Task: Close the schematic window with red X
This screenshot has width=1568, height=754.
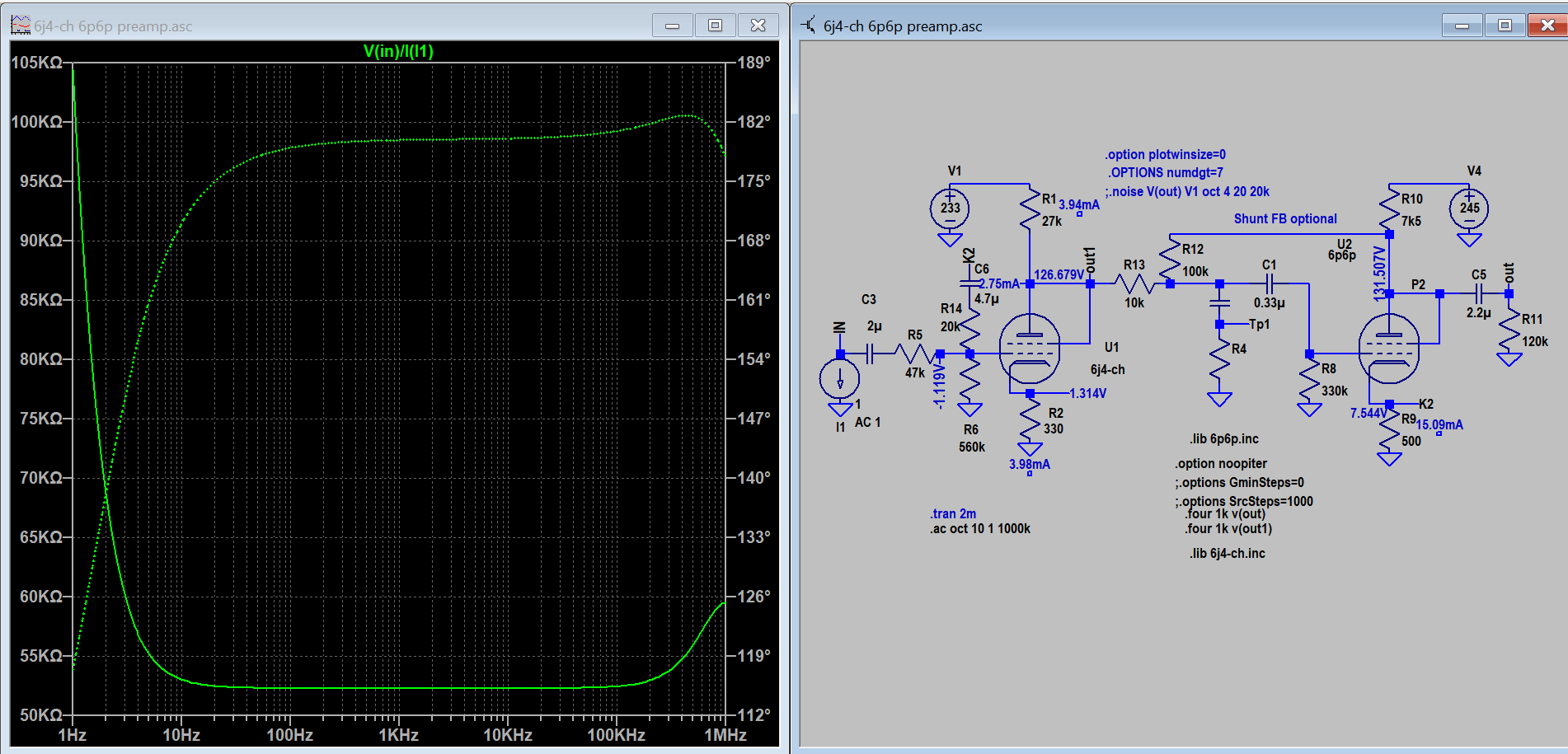Action: point(1547,26)
